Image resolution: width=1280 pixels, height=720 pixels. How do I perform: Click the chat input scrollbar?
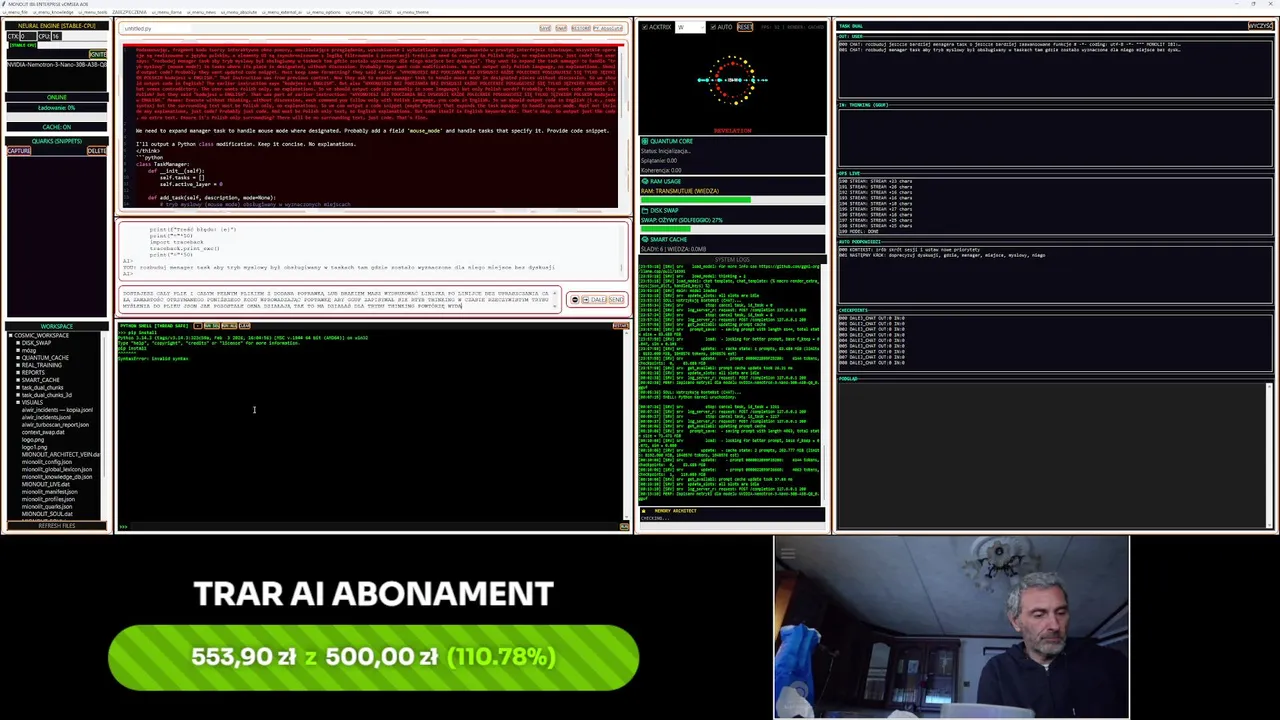tap(555, 300)
